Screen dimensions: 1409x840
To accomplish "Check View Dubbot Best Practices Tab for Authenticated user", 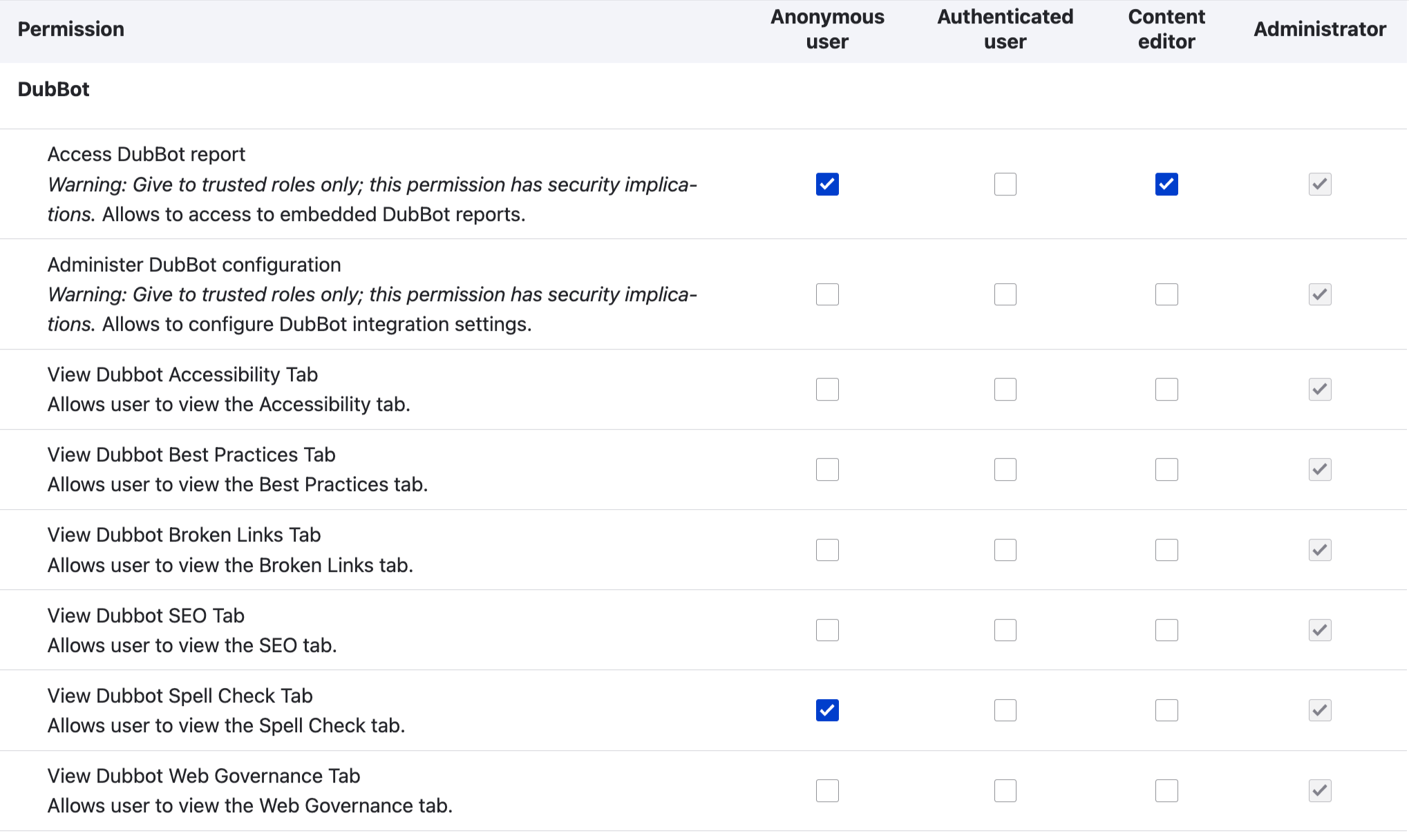I will pos(1005,469).
